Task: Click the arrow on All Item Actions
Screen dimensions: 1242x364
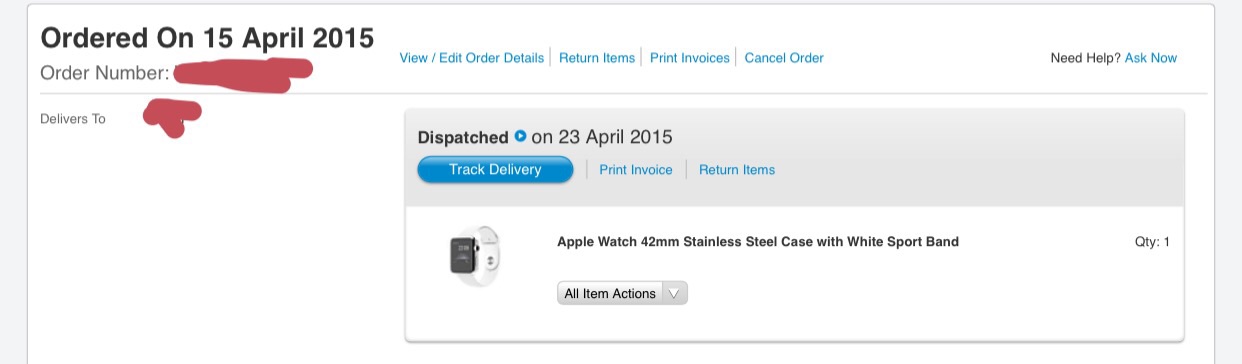Action: pos(675,293)
